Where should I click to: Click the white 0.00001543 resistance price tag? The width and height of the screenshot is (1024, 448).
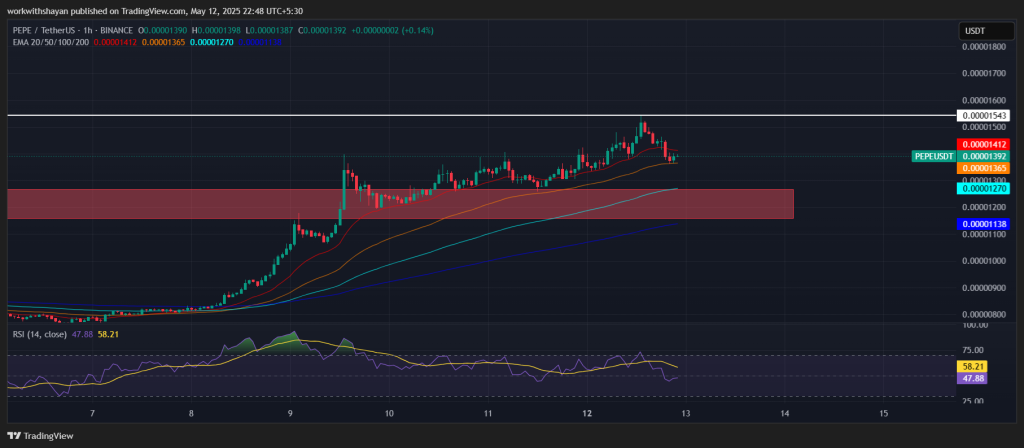coord(984,116)
